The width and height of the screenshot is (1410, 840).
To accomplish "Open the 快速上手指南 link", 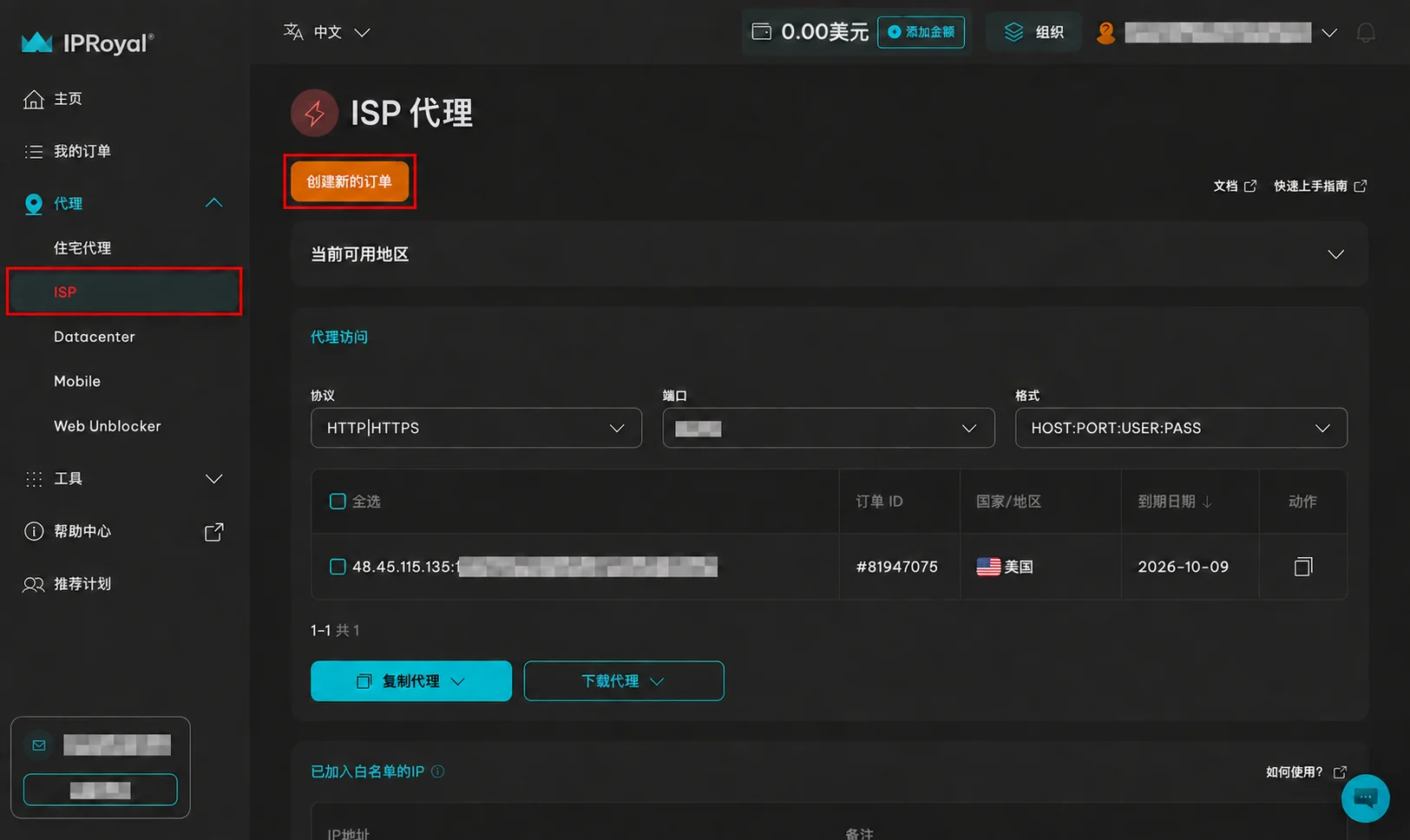I will (x=1320, y=186).
